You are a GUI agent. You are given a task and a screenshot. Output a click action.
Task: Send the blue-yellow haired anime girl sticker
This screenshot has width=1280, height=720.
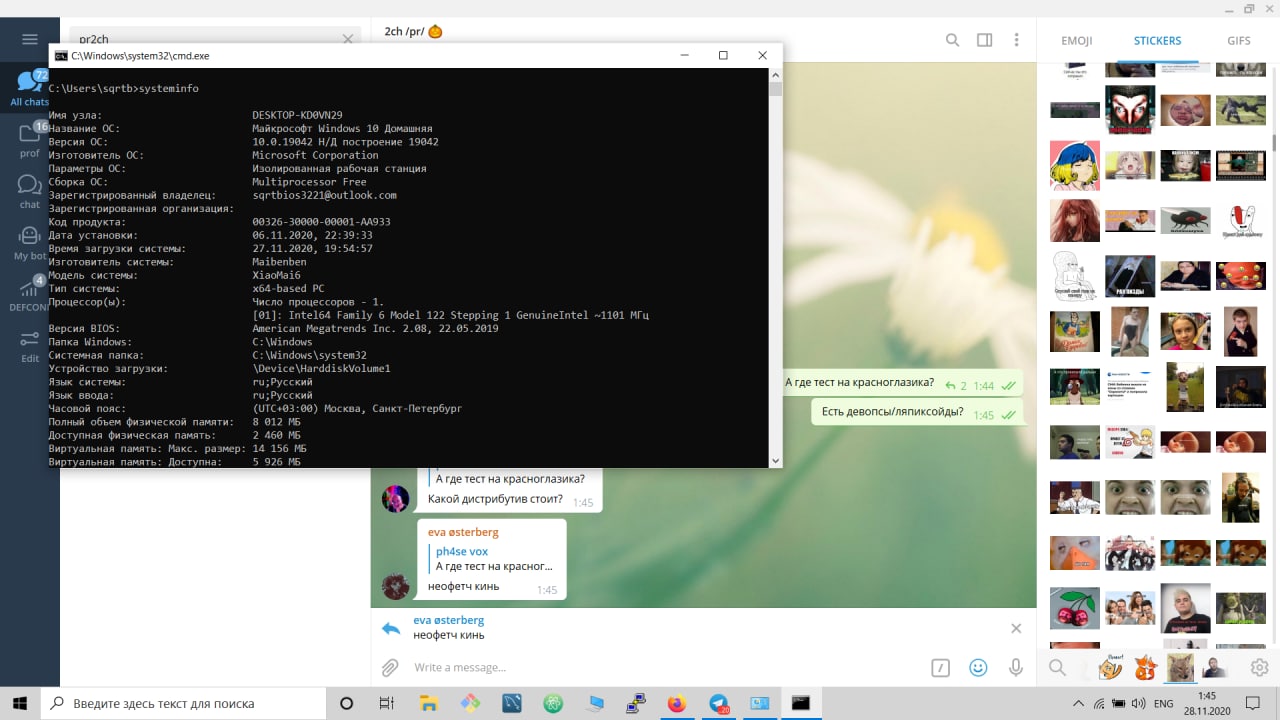(x=1075, y=165)
